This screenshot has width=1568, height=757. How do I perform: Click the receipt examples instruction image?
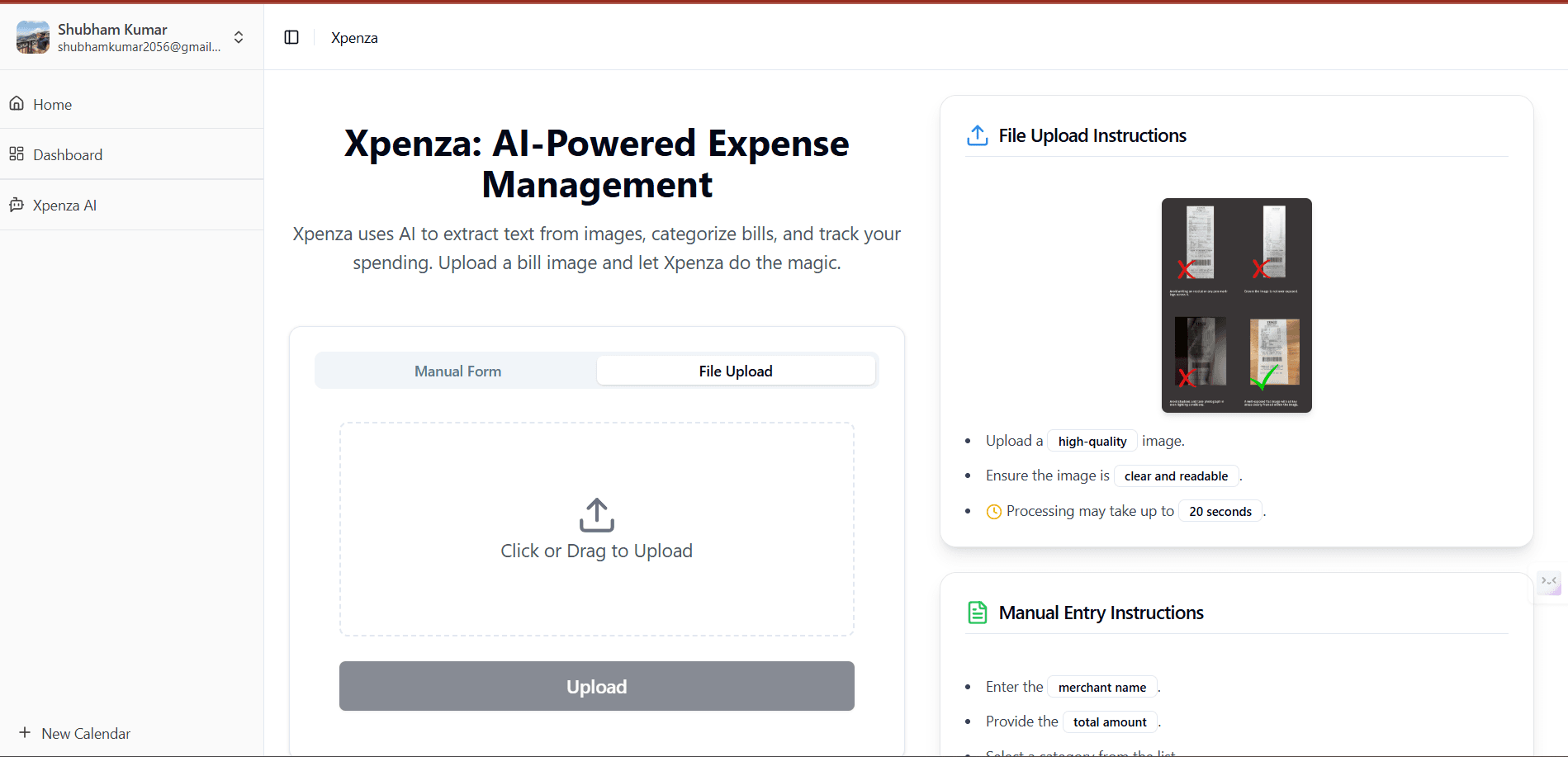1236,305
